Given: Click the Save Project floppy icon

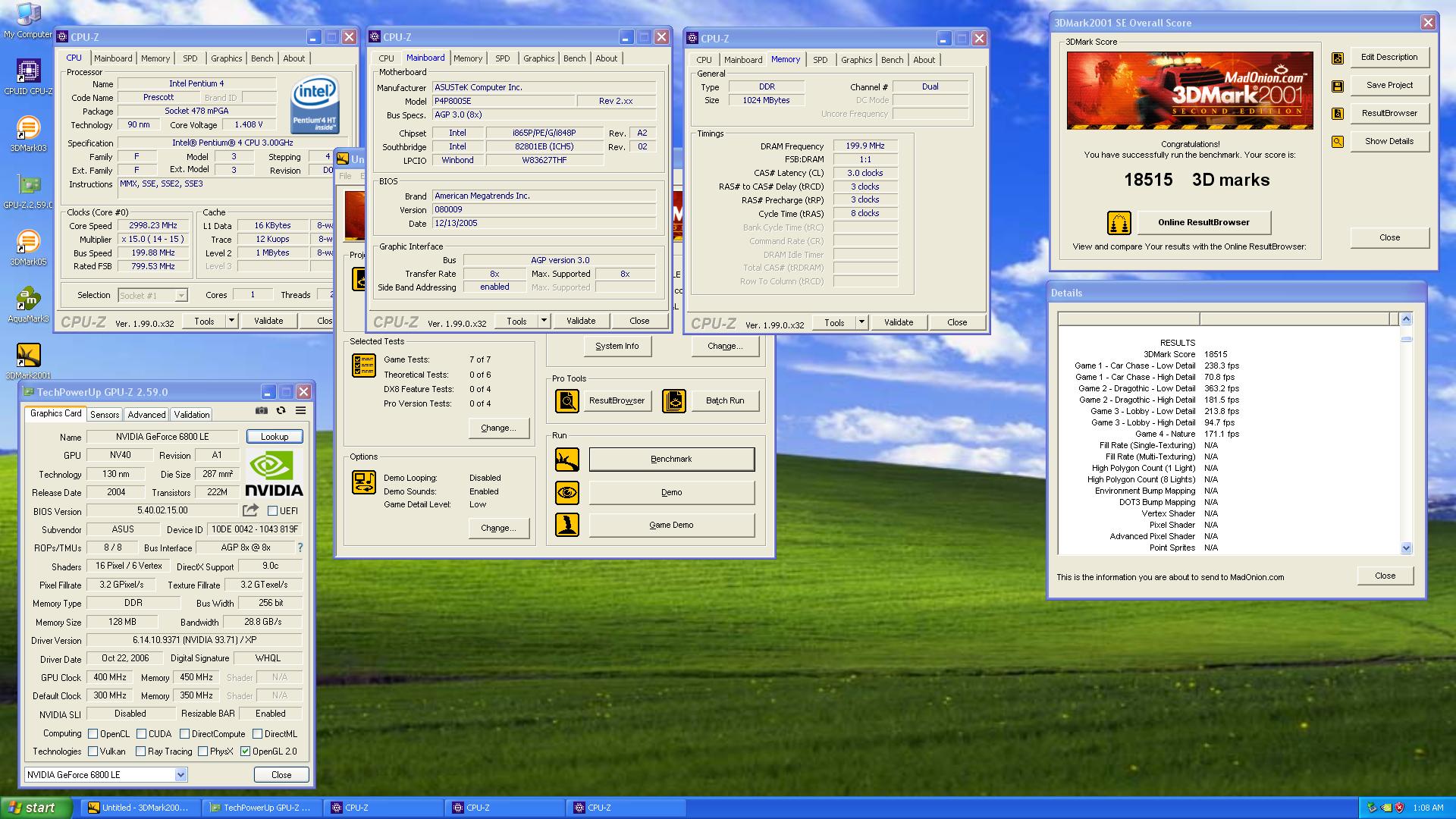Looking at the screenshot, I should [x=1338, y=86].
